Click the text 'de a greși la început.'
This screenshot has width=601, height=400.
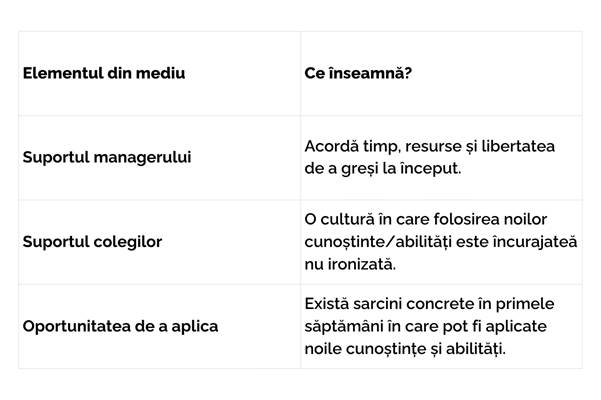[383, 169]
